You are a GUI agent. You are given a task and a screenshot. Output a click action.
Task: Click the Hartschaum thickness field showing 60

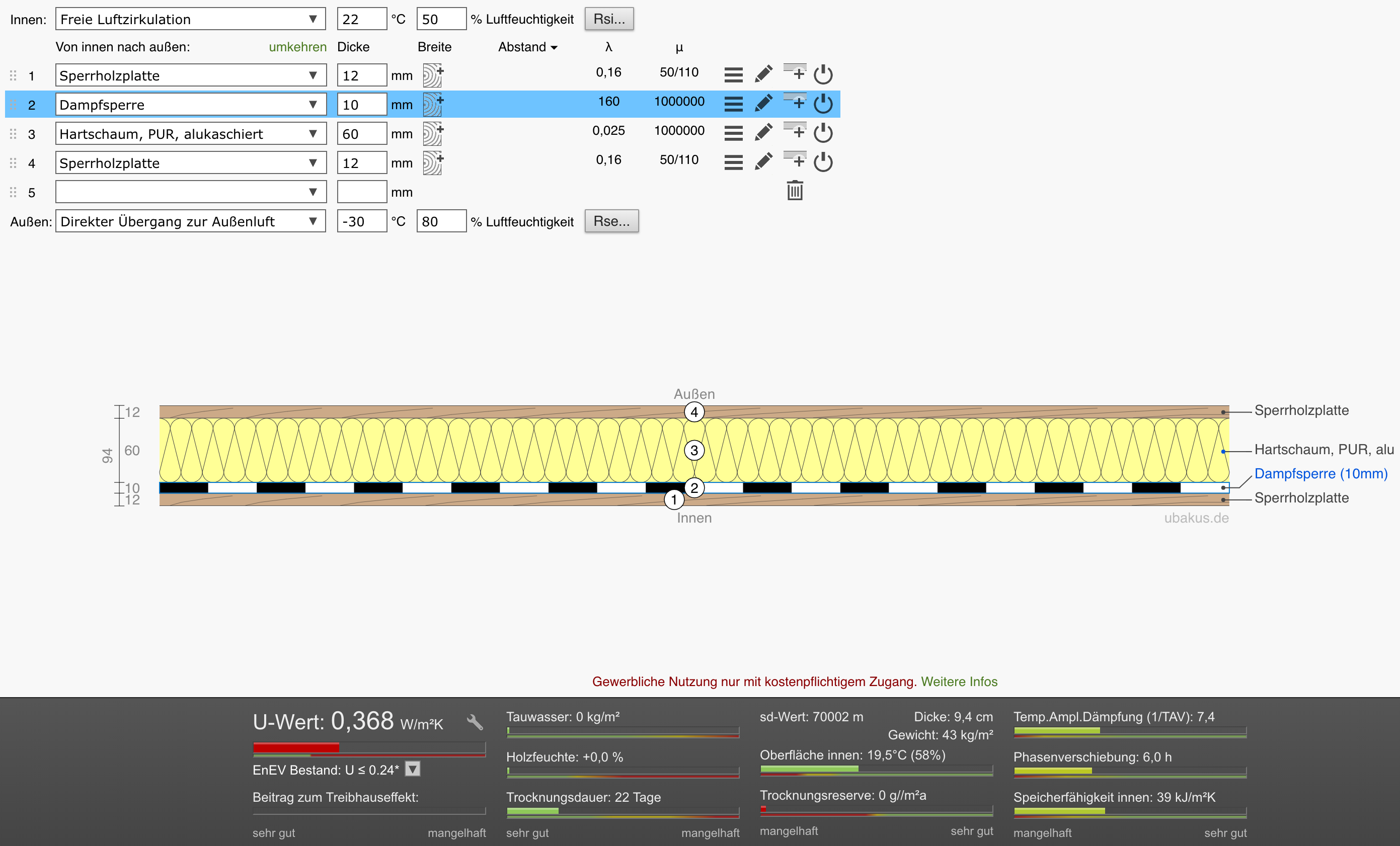tap(362, 133)
